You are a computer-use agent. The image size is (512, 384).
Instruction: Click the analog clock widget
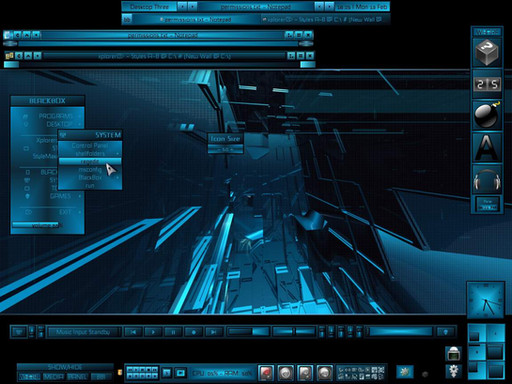tap(486, 300)
